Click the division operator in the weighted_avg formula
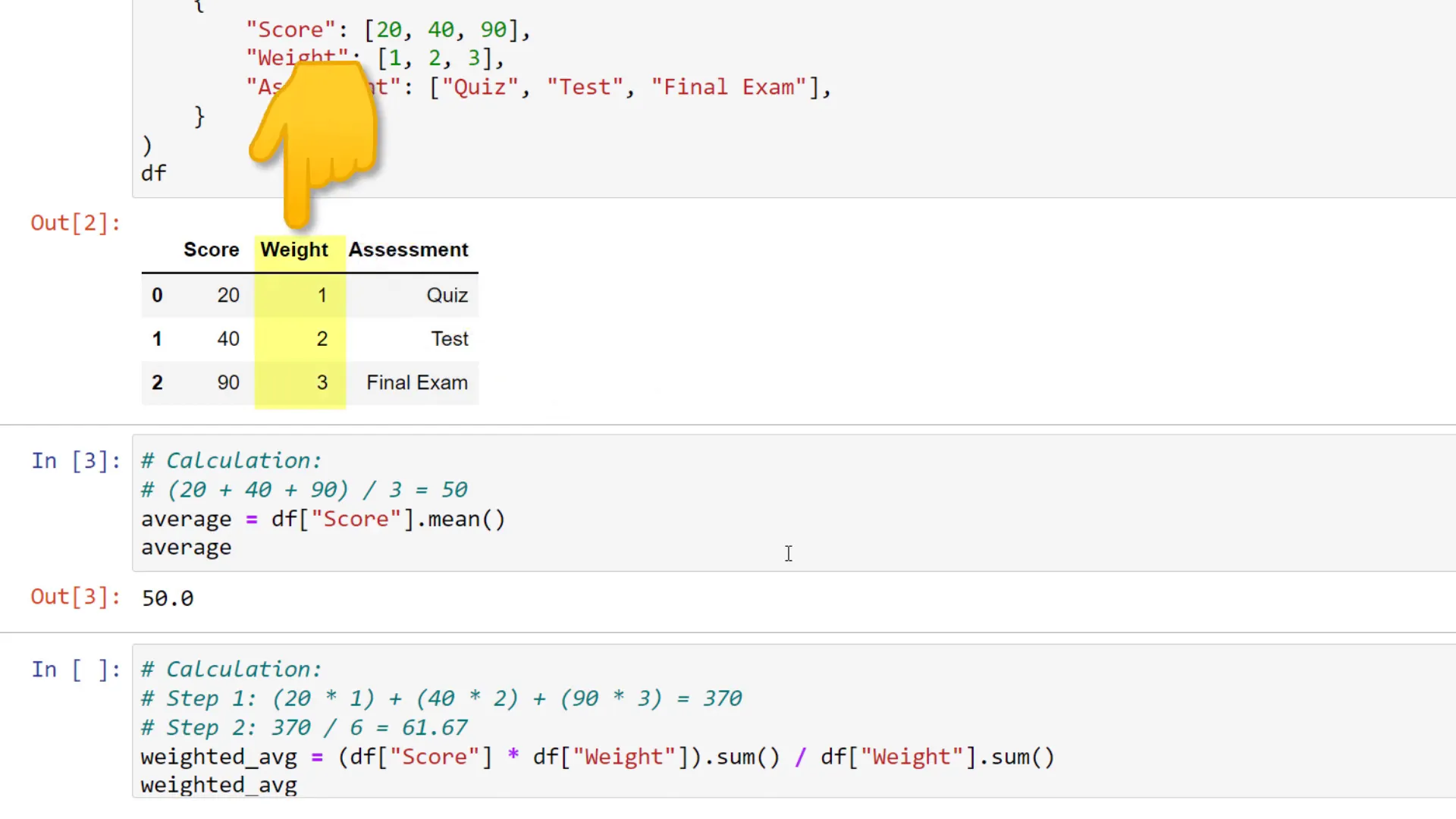 [802, 756]
